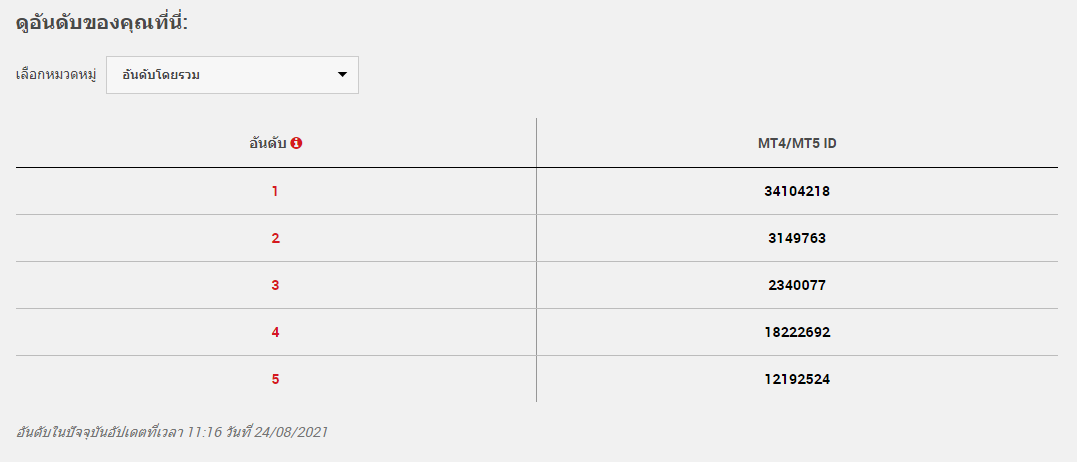Select rank number 2 in table
This screenshot has height=462, width=1077.
(275, 239)
